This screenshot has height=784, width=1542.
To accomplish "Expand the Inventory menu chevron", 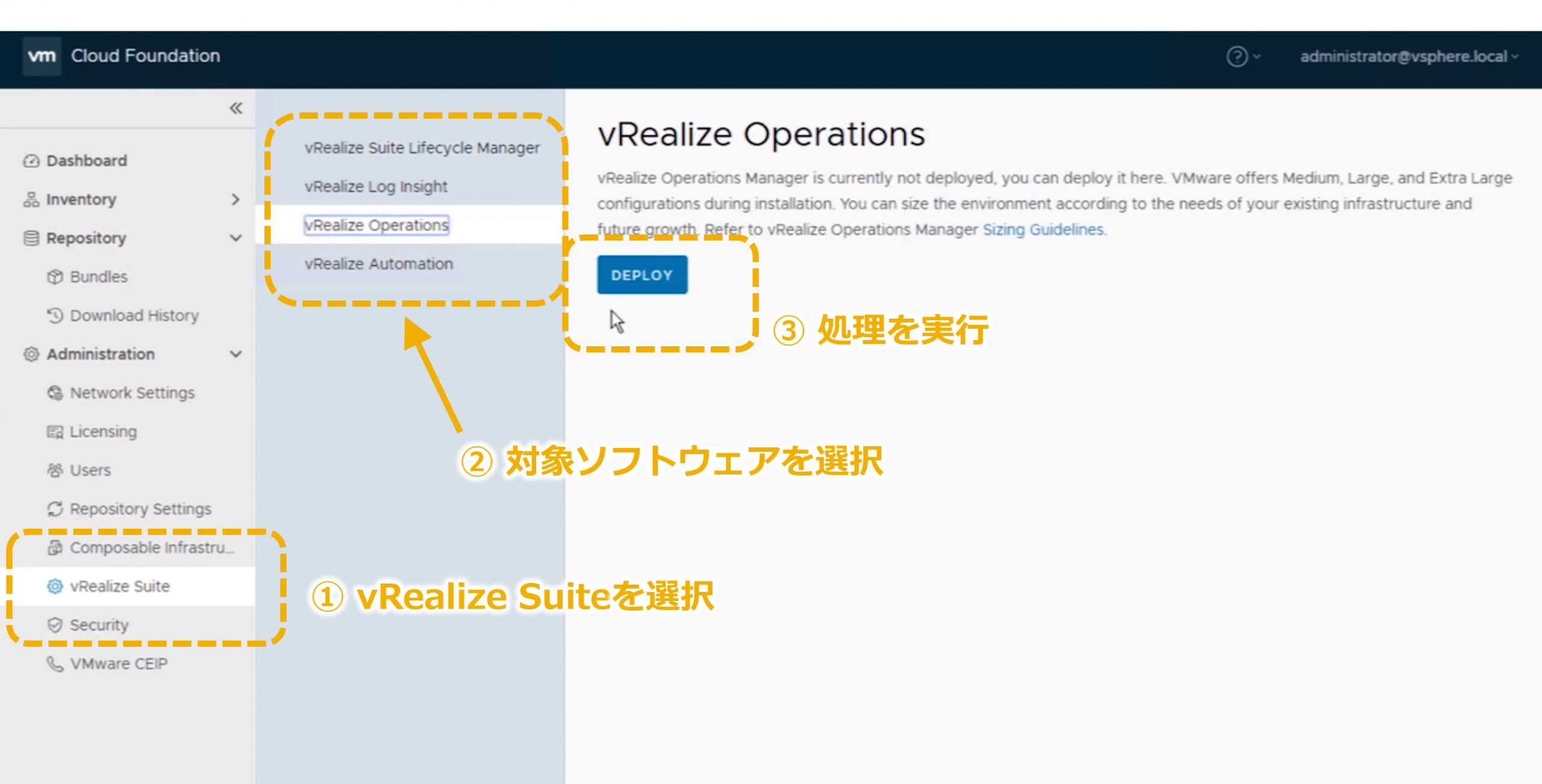I will [236, 199].
